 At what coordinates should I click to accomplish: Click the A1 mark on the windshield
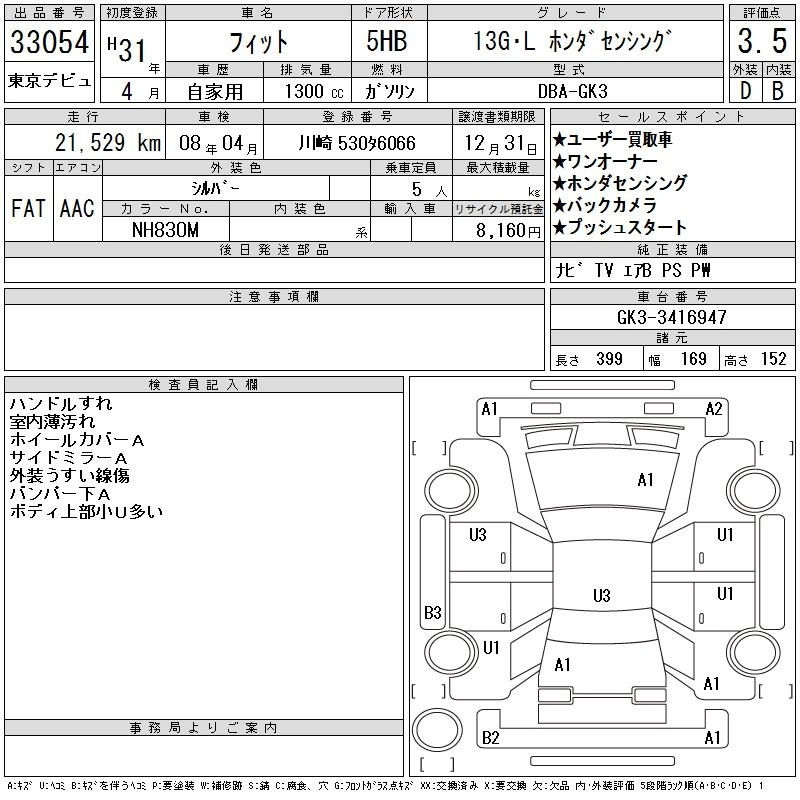click(645, 480)
